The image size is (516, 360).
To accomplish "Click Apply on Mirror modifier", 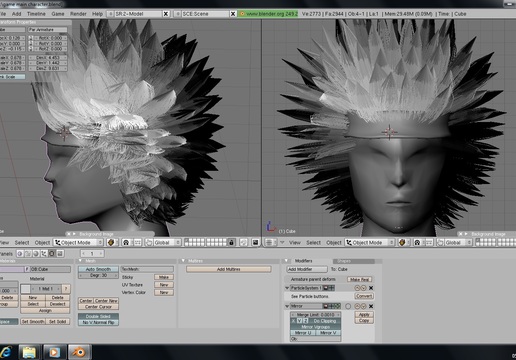I will coord(364,314).
